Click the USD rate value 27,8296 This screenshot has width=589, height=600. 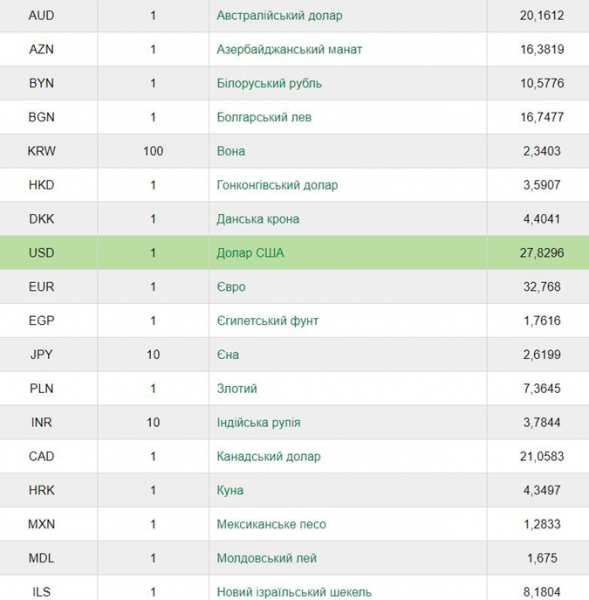coord(542,253)
